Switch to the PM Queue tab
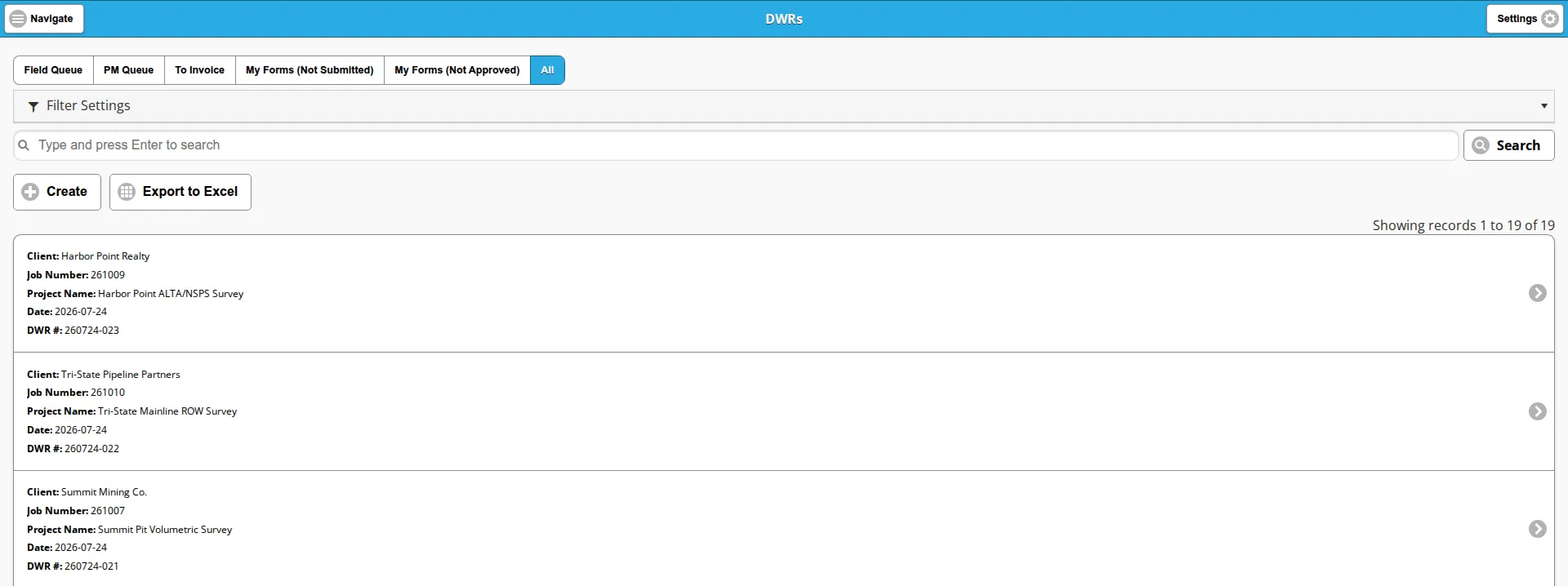This screenshot has width=1568, height=586. click(x=128, y=70)
